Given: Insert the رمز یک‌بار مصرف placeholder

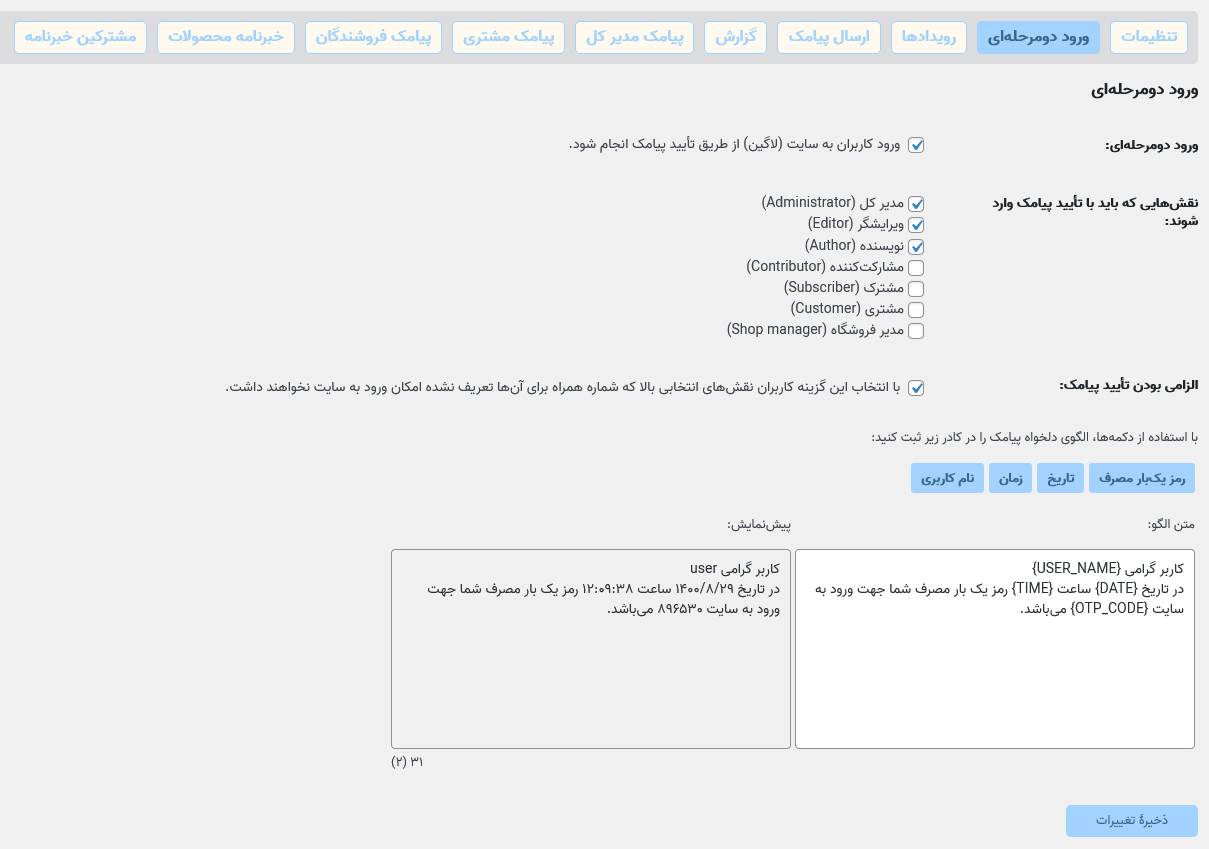Looking at the screenshot, I should tap(1142, 478).
